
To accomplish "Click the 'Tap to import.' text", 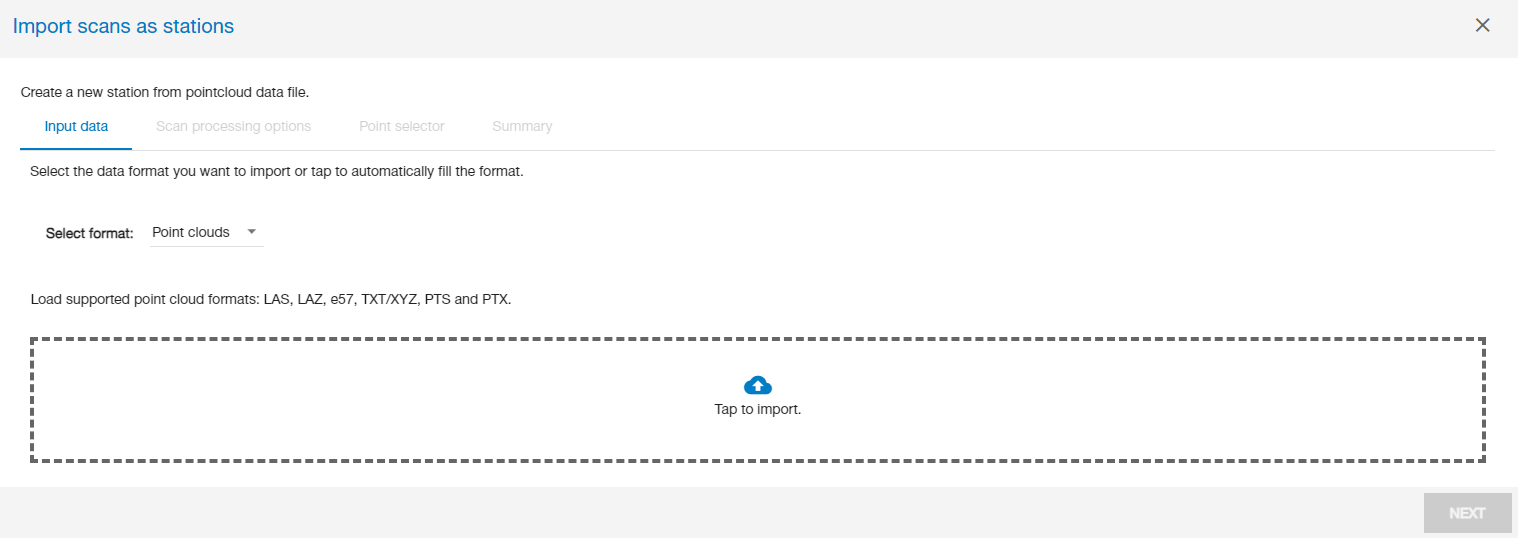I will pos(758,409).
